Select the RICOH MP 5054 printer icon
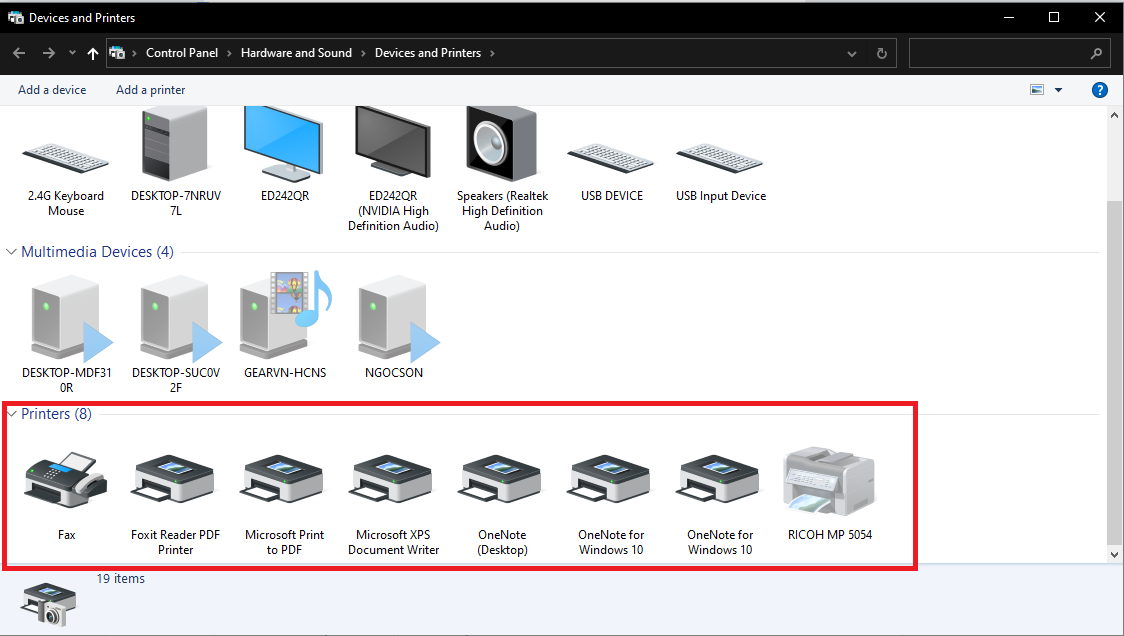Screen dimensions: 1124x636 [829, 481]
